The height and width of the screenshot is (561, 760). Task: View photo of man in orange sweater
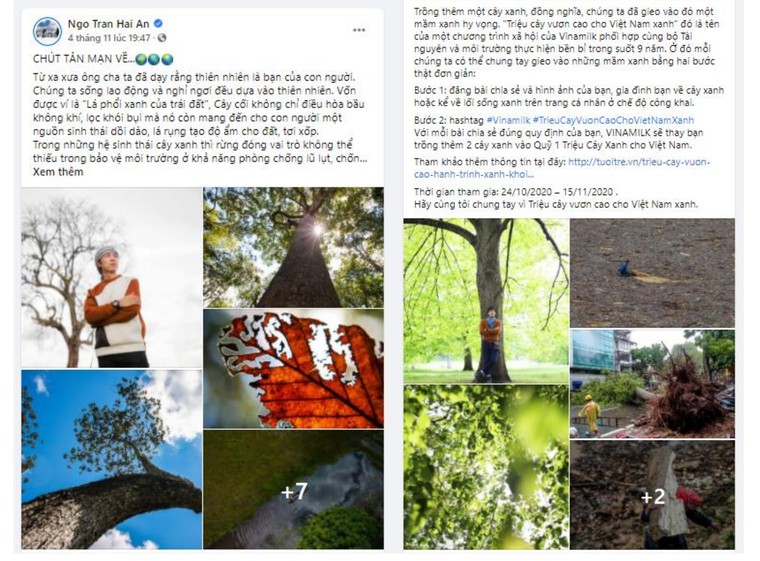[111, 277]
